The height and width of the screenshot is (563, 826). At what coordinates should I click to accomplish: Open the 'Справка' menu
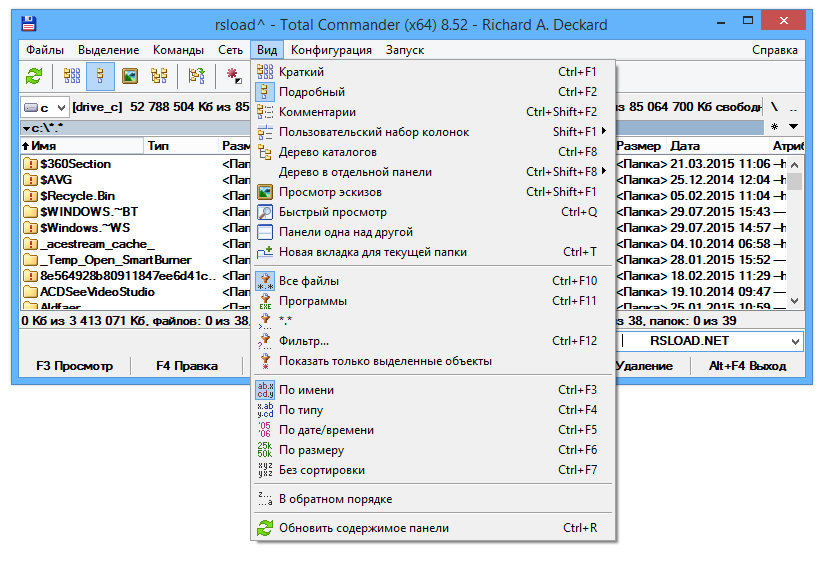point(774,50)
